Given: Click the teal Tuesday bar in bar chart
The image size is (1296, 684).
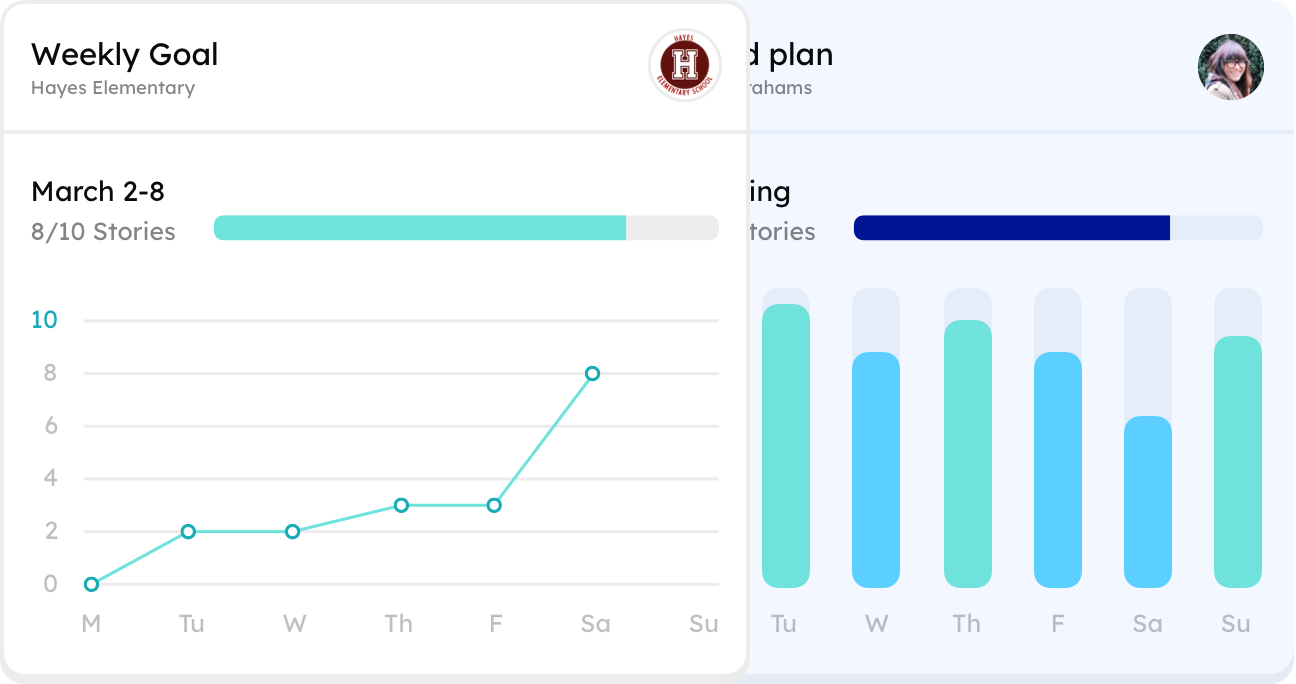Looking at the screenshot, I should point(785,446).
